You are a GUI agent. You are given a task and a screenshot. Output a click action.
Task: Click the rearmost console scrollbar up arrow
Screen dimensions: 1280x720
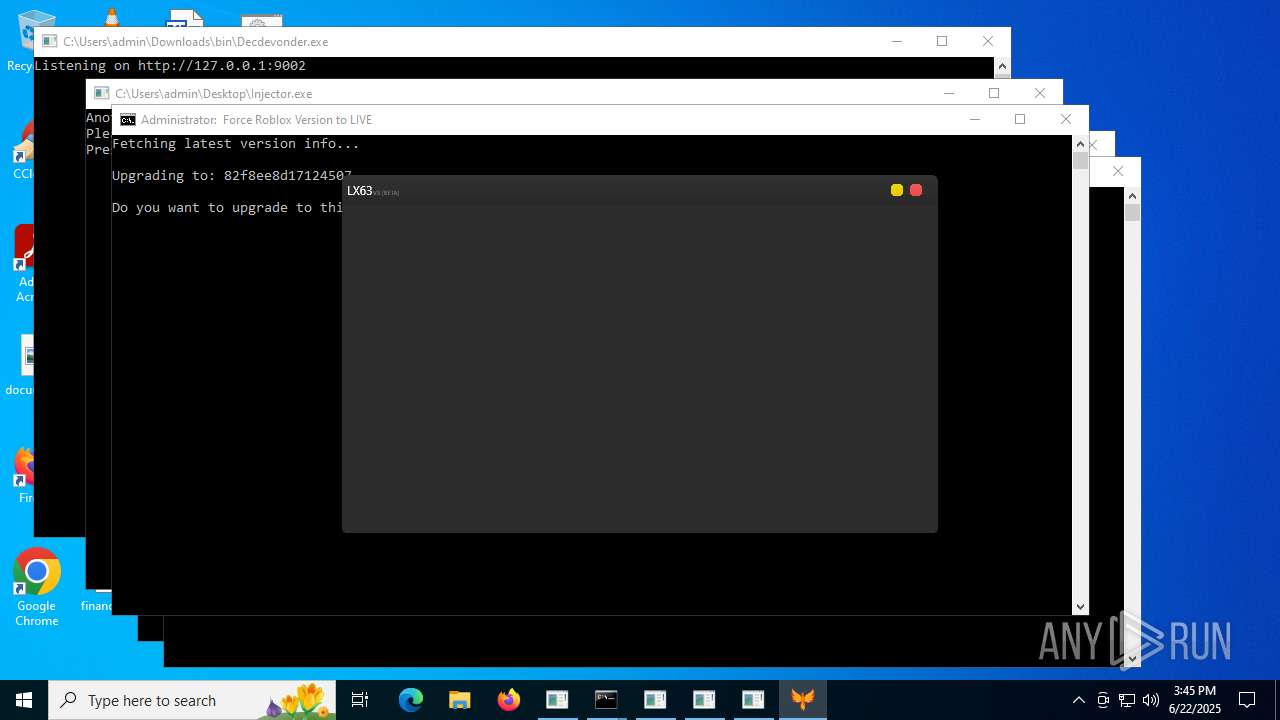pyautogui.click(x=1132, y=196)
